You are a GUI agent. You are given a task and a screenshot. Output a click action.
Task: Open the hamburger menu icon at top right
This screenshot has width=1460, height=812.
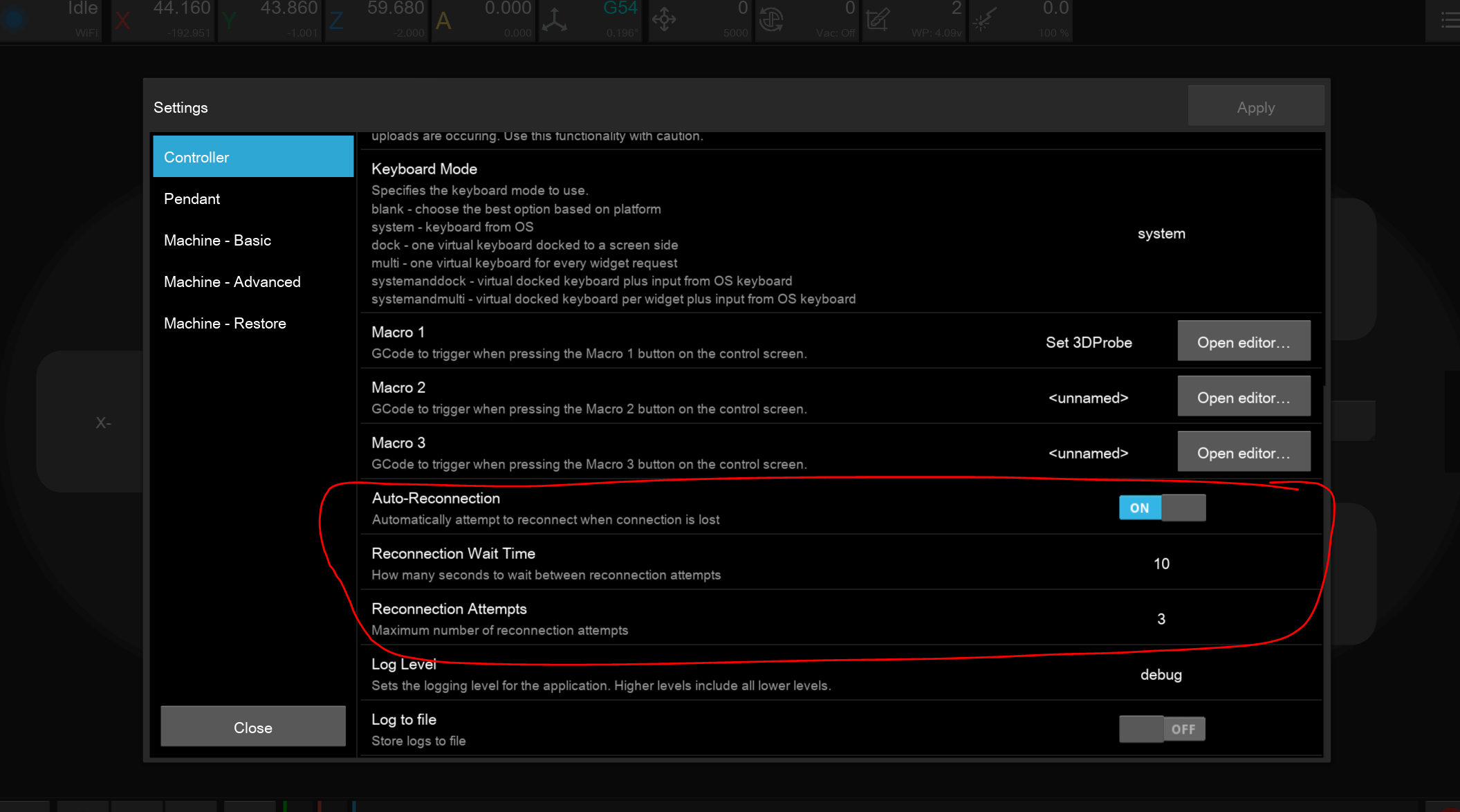[1449, 21]
